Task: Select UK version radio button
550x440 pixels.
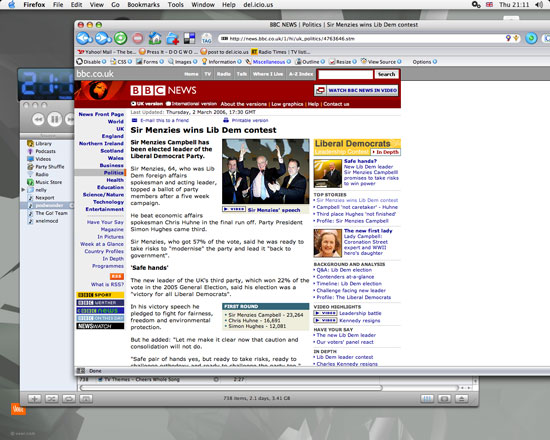Action: (x=133, y=104)
